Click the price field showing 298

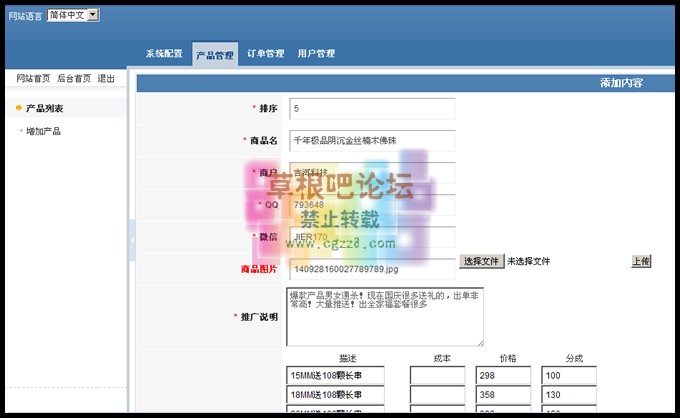coord(503,376)
